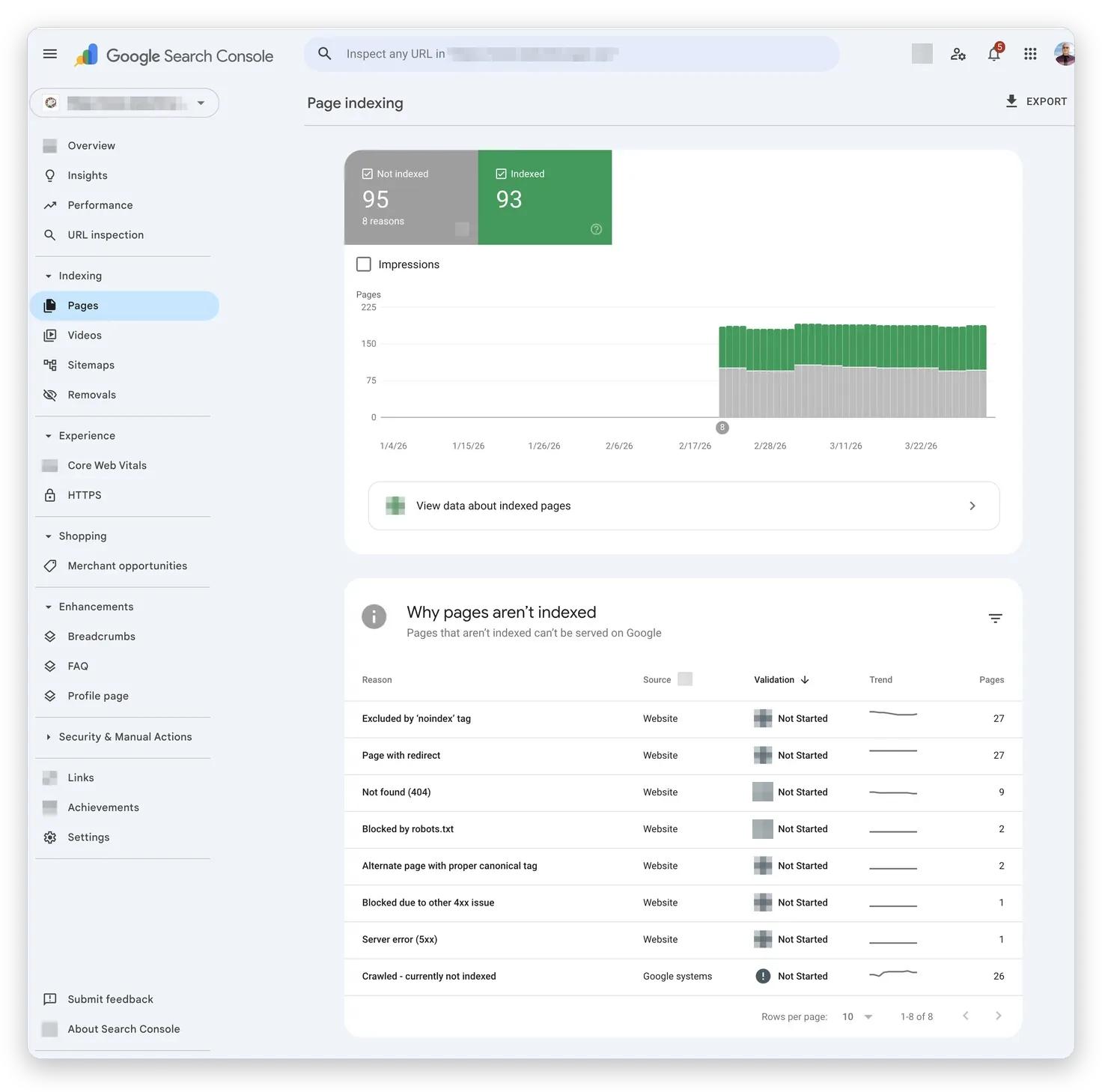Expand Security & Manual Actions section

click(49, 737)
